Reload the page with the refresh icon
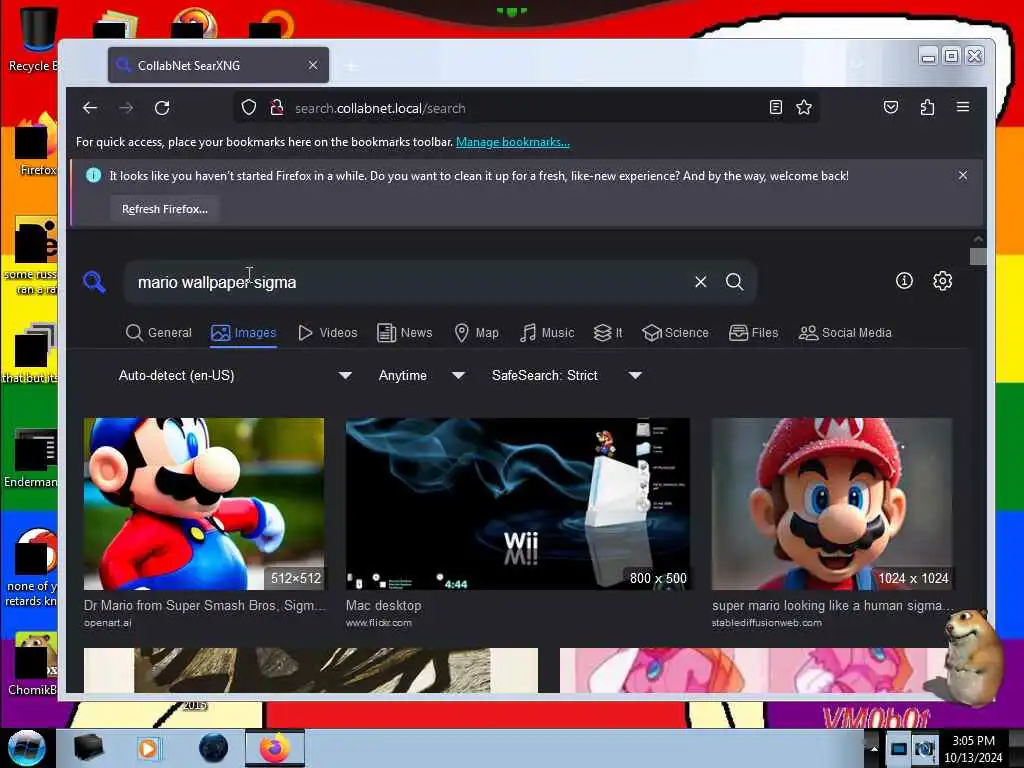Screen dimensions: 1024x768 tap(162, 108)
